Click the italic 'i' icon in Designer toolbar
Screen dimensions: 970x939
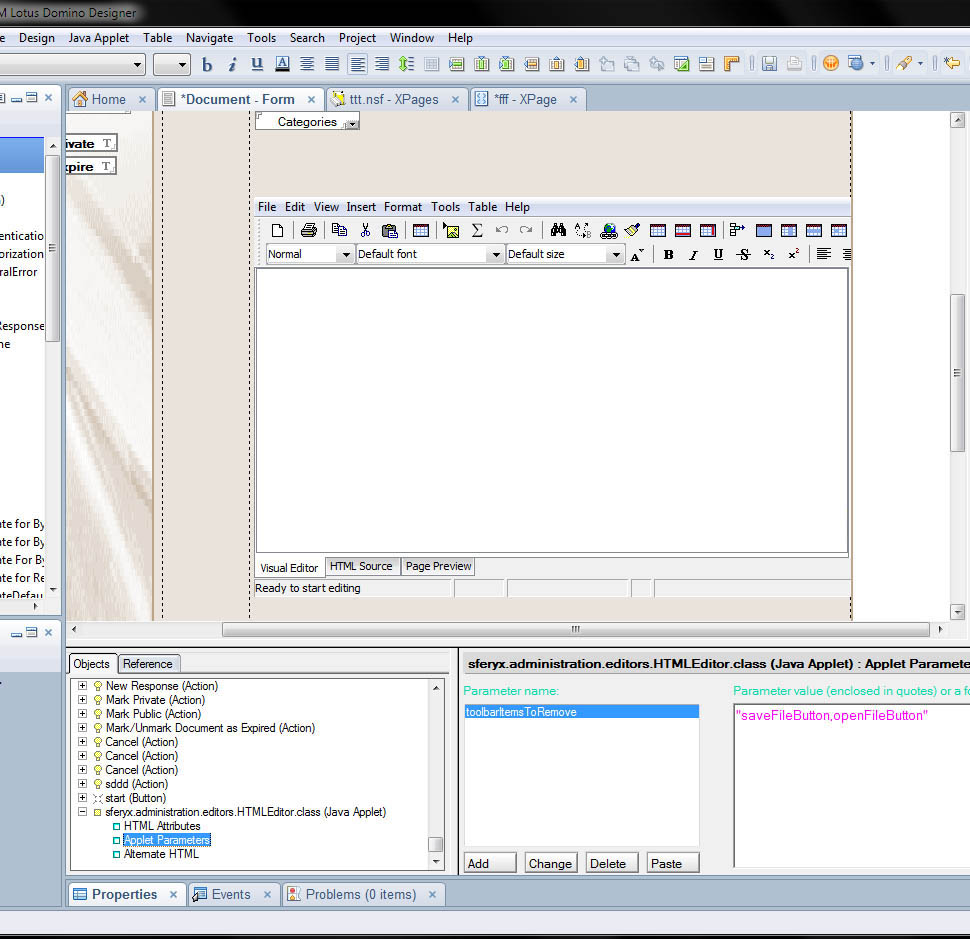[x=232, y=64]
